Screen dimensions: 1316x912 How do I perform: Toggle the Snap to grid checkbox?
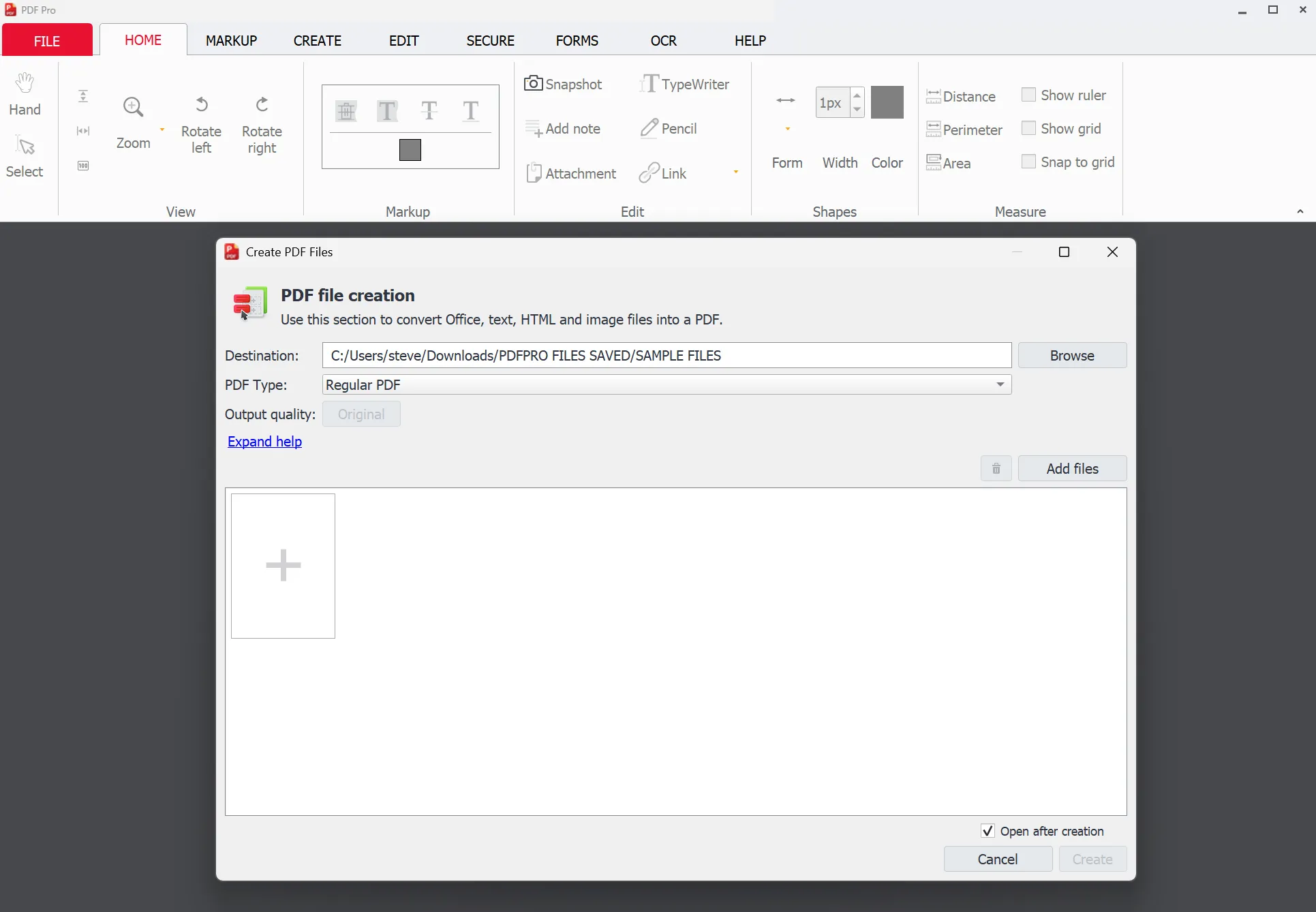(x=1028, y=162)
